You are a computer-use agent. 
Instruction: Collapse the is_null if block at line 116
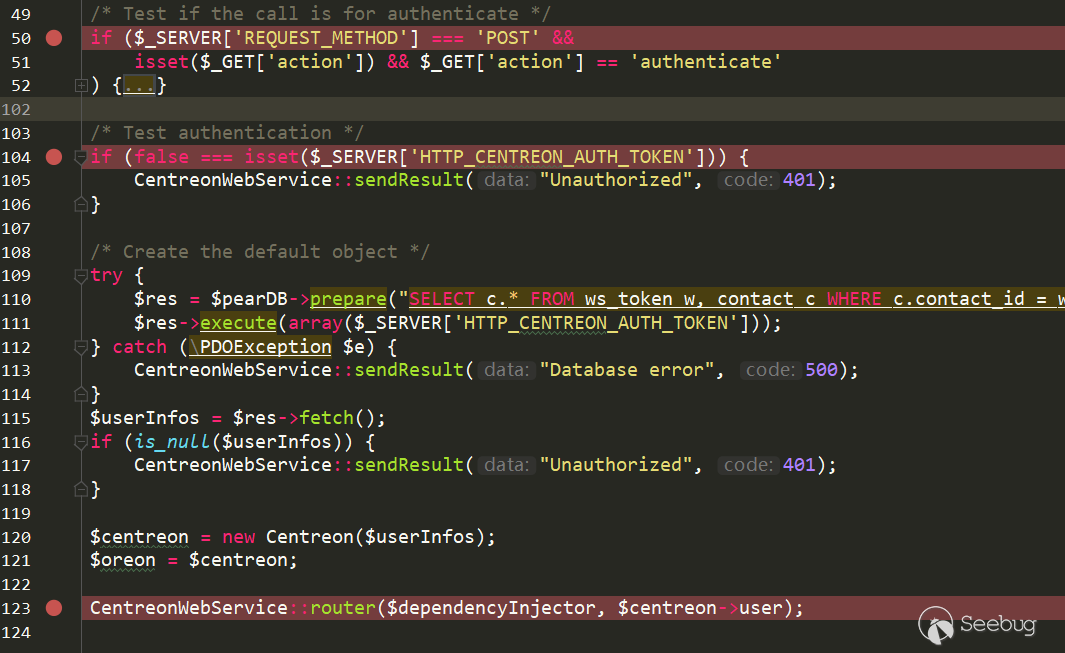[x=81, y=442]
